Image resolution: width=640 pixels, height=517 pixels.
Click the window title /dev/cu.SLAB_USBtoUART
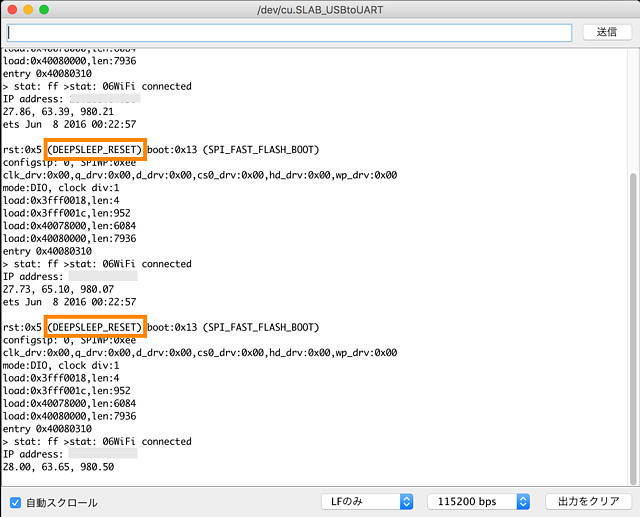click(x=320, y=10)
